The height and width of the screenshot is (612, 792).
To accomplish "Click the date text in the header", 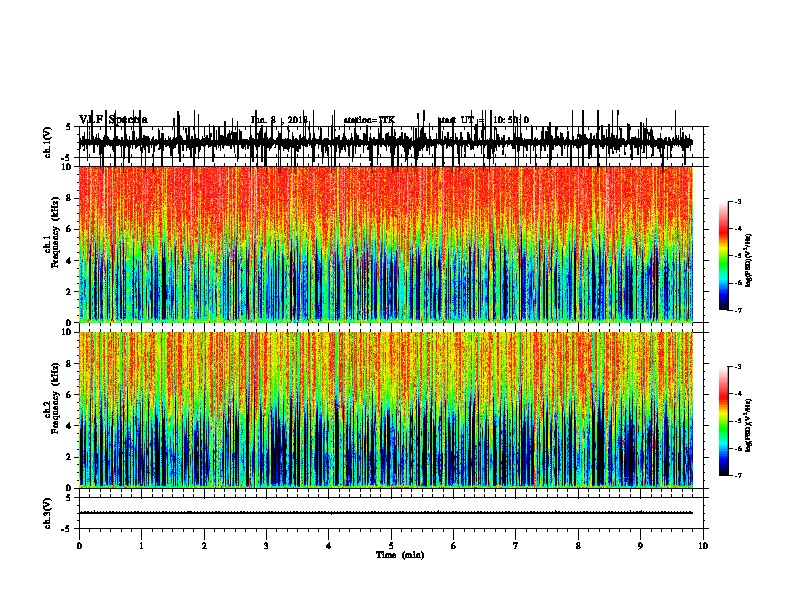I will point(279,120).
